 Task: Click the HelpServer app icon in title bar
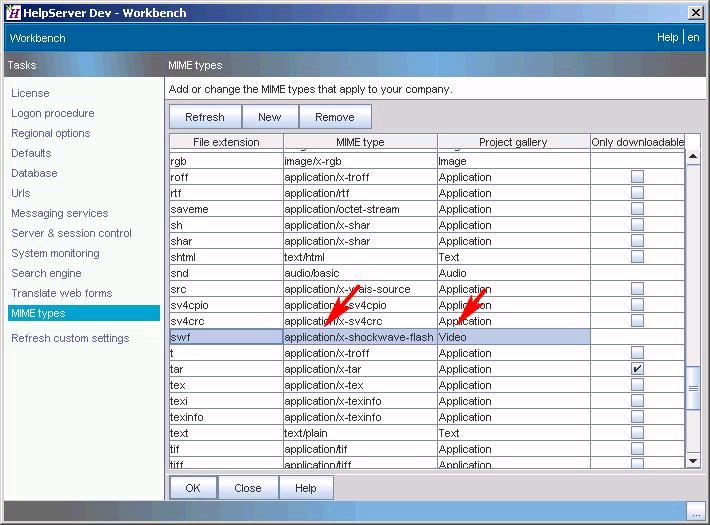14,13
